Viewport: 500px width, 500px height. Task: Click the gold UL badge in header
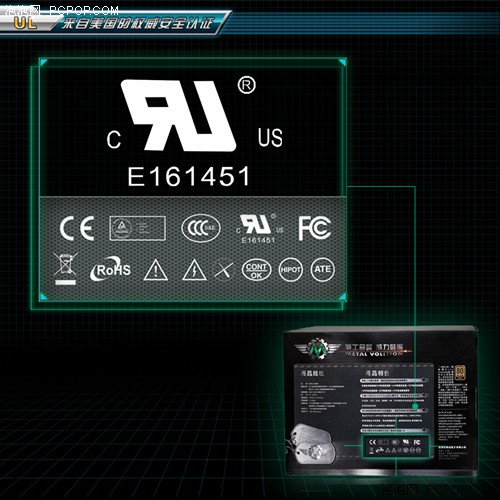[25, 23]
